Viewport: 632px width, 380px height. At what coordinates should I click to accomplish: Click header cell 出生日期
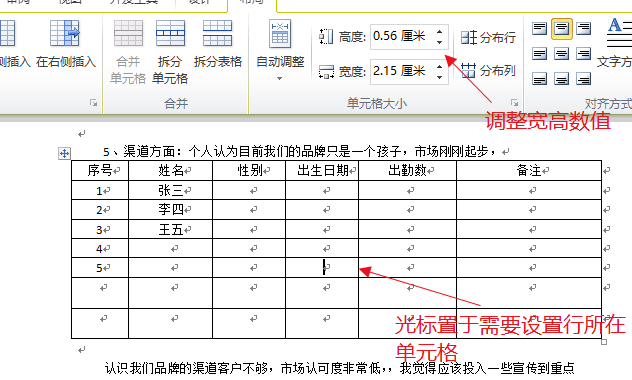(x=322, y=170)
